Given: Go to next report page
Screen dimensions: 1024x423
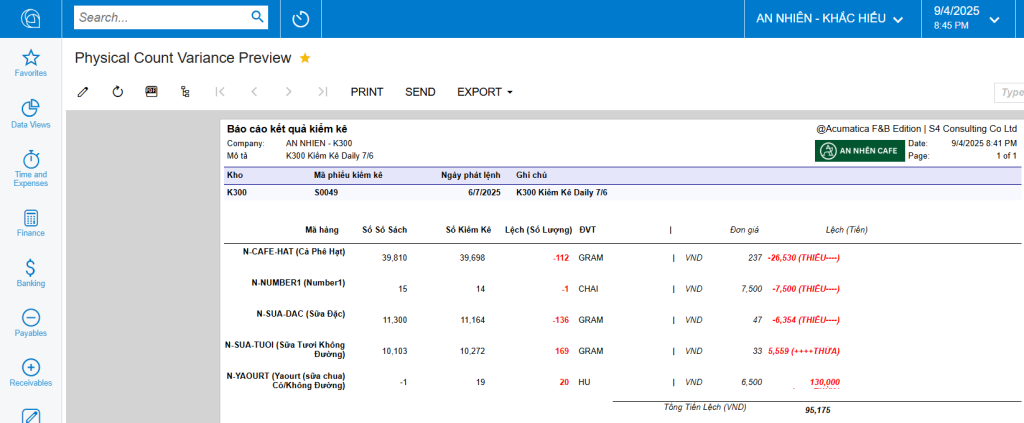Looking at the screenshot, I should click(x=289, y=92).
